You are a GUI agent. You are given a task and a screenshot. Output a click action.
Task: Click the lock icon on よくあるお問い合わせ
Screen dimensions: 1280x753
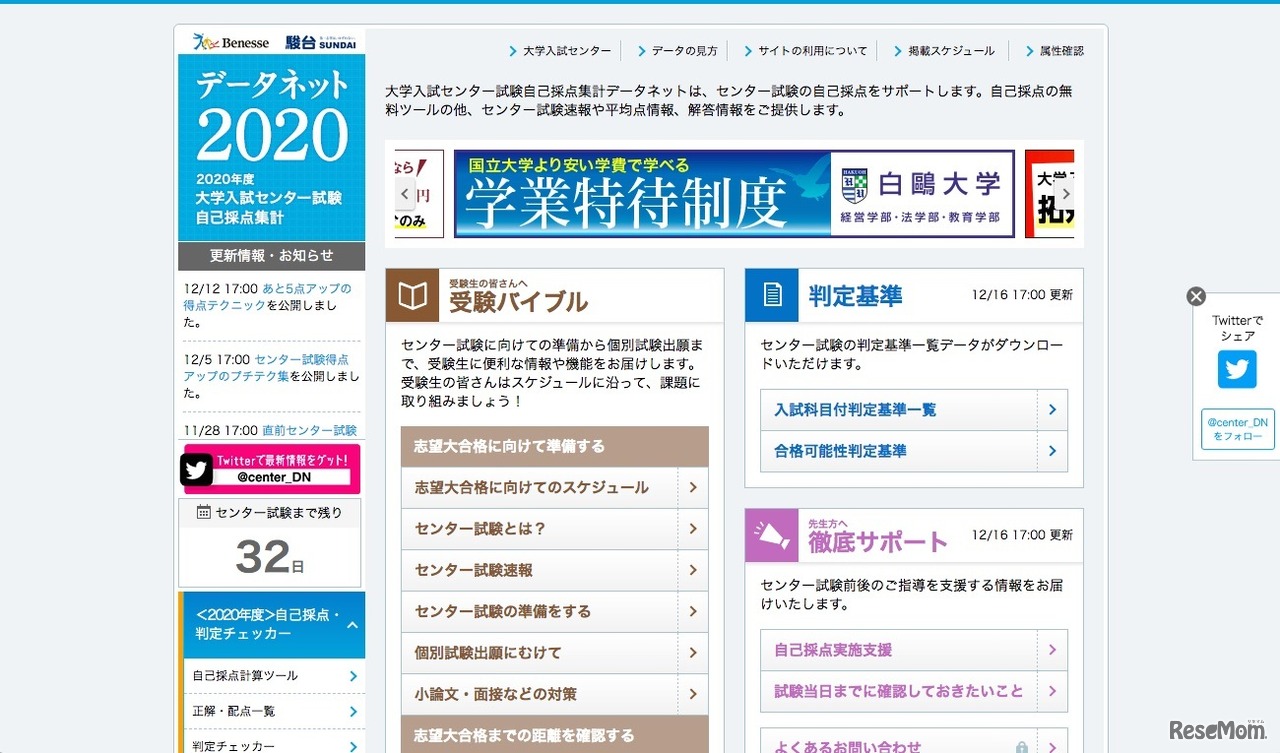tap(1021, 747)
